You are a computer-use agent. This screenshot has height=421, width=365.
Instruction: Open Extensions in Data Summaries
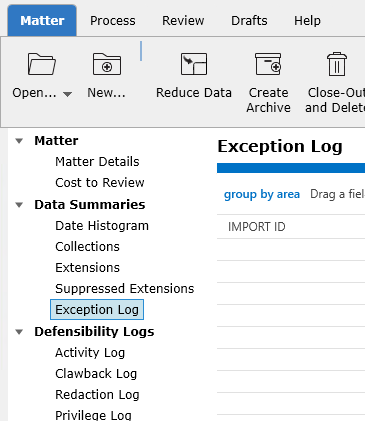click(x=87, y=268)
